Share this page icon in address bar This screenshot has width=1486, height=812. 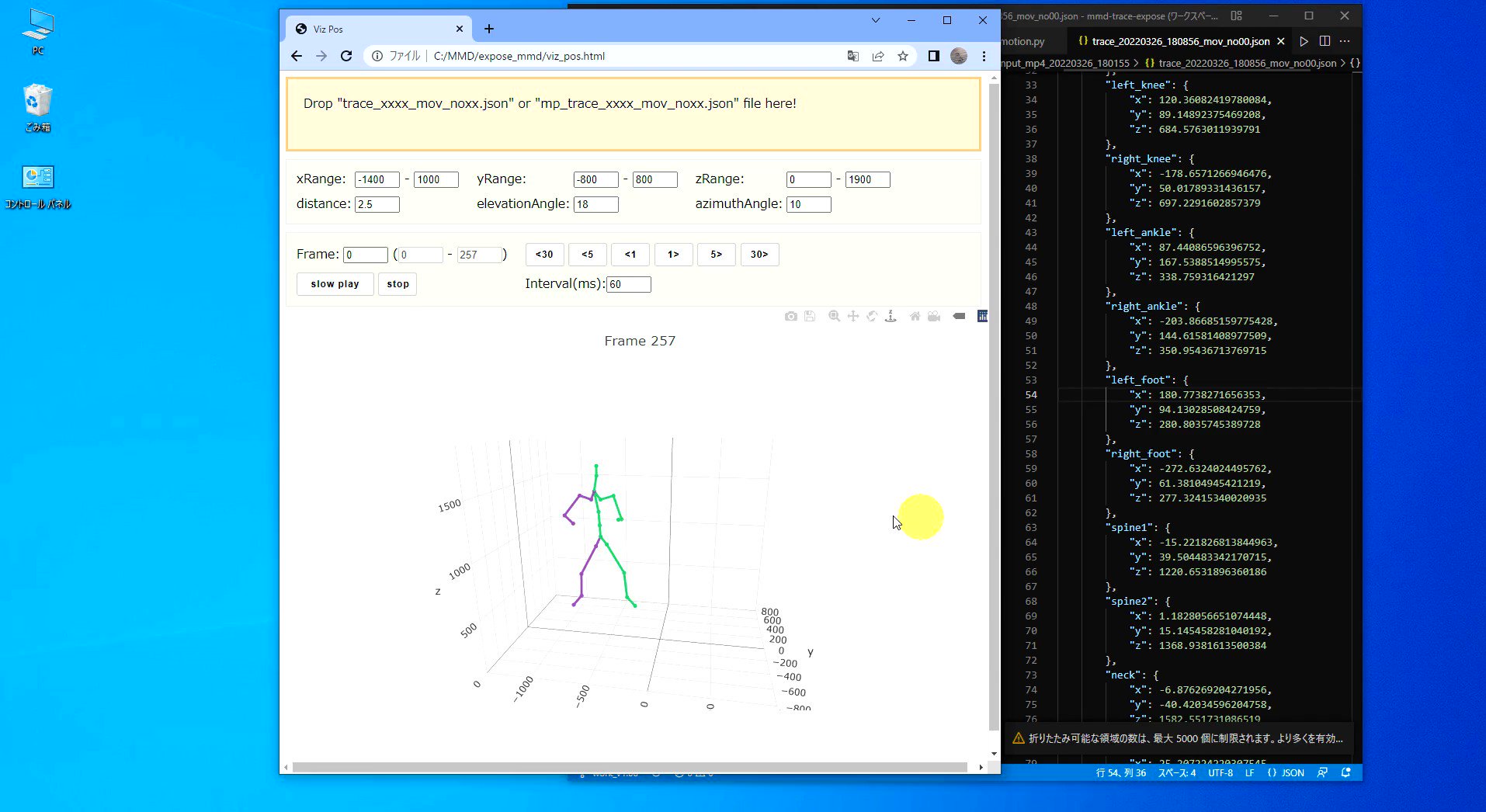(878, 56)
